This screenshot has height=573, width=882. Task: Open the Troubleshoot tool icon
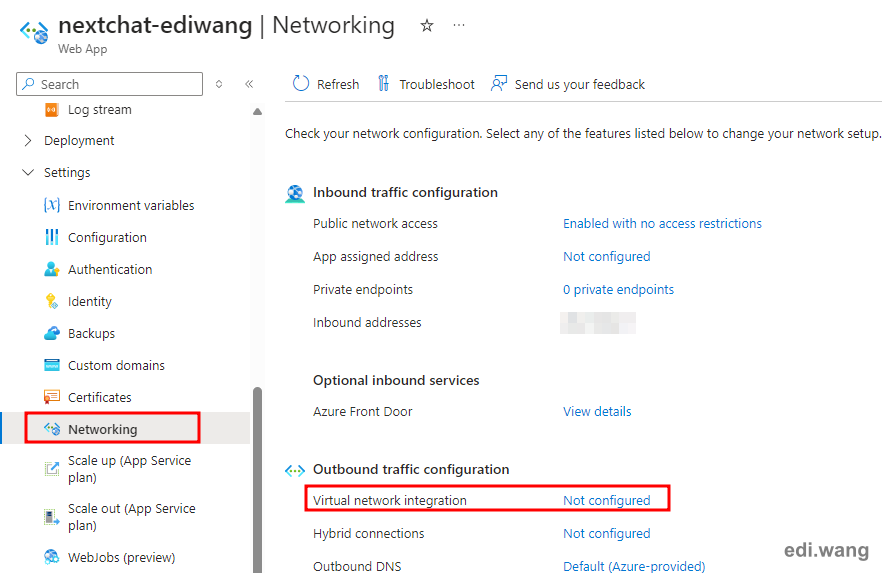(384, 84)
